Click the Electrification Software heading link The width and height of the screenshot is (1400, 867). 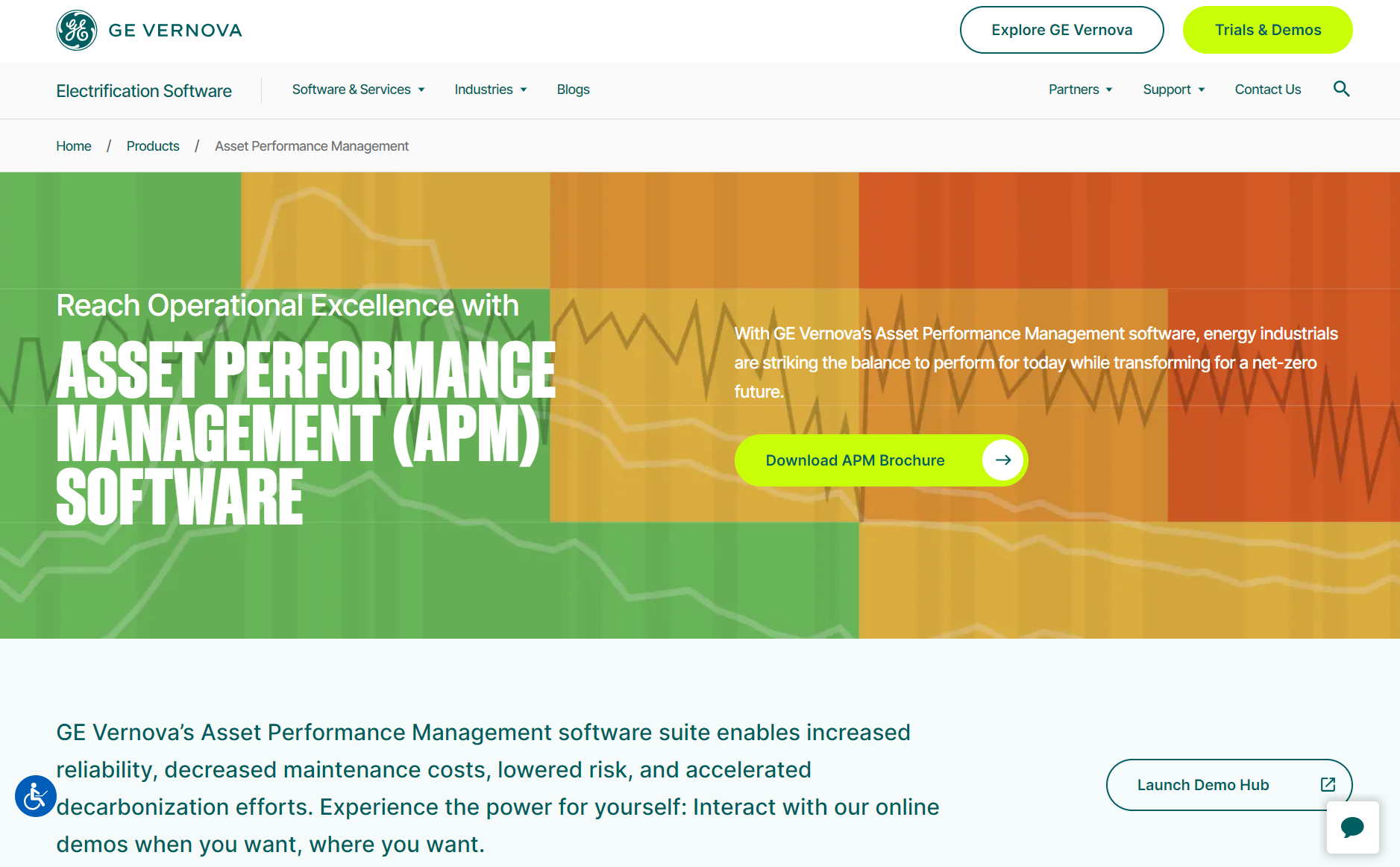pyautogui.click(x=144, y=91)
